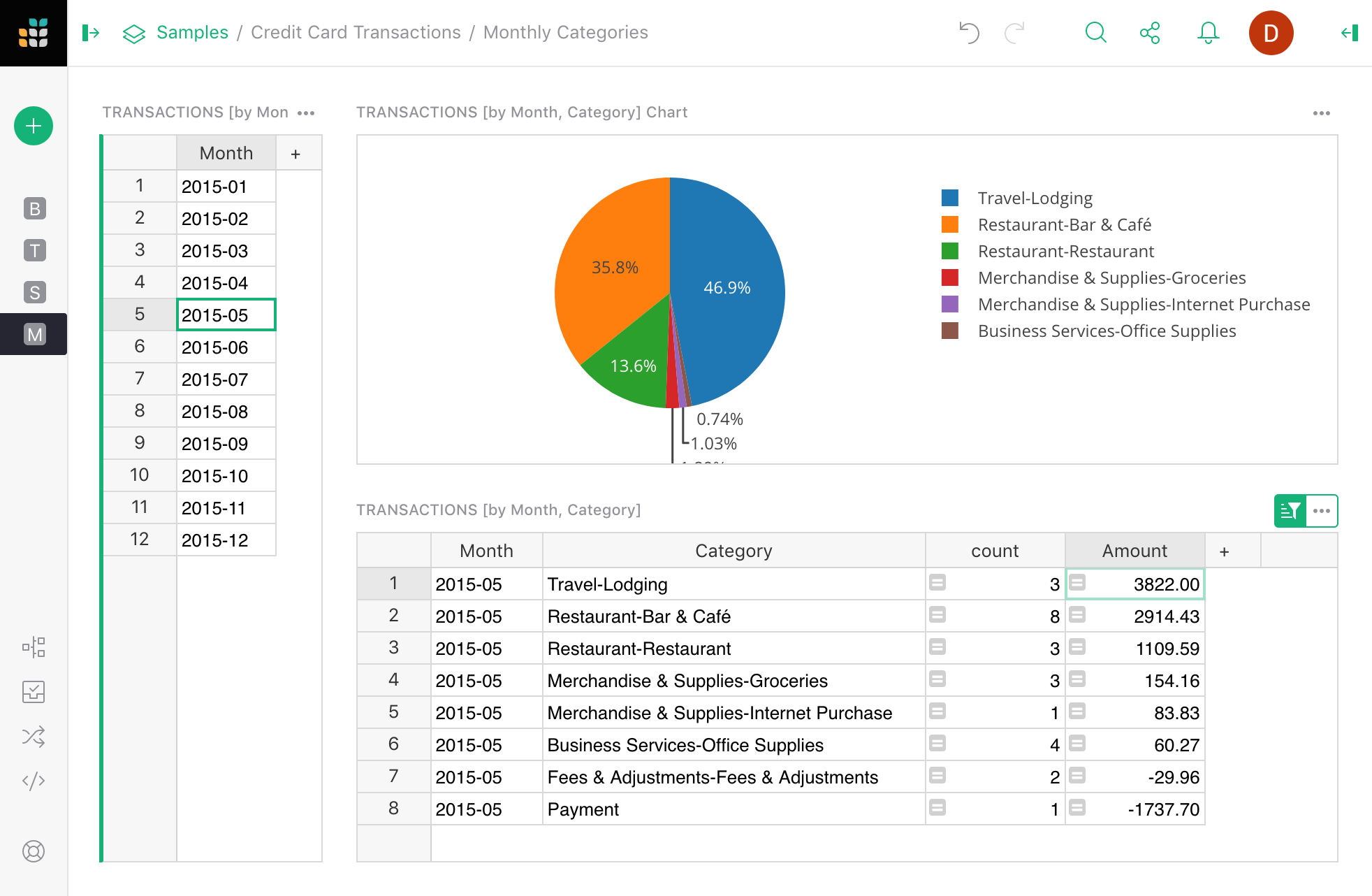Click the + column header in transactions table

(1224, 551)
